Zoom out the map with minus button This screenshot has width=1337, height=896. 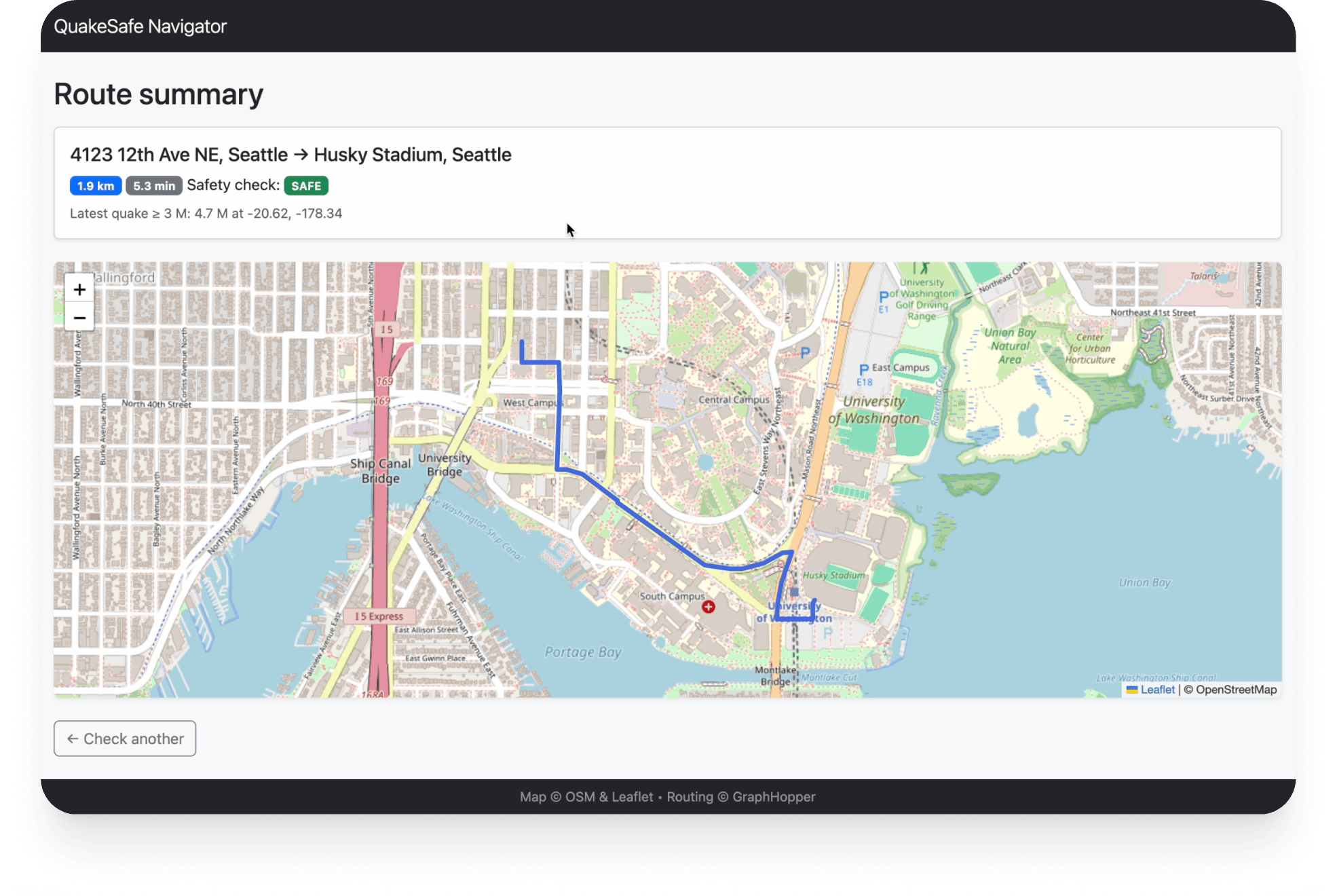(x=79, y=318)
